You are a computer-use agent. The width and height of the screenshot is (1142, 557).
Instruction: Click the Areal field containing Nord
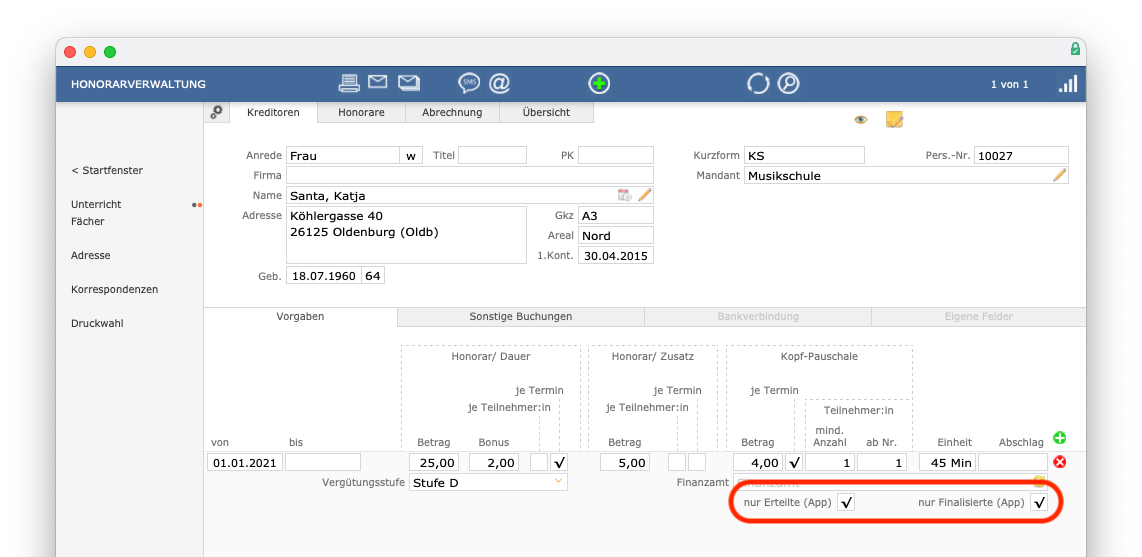pos(615,235)
